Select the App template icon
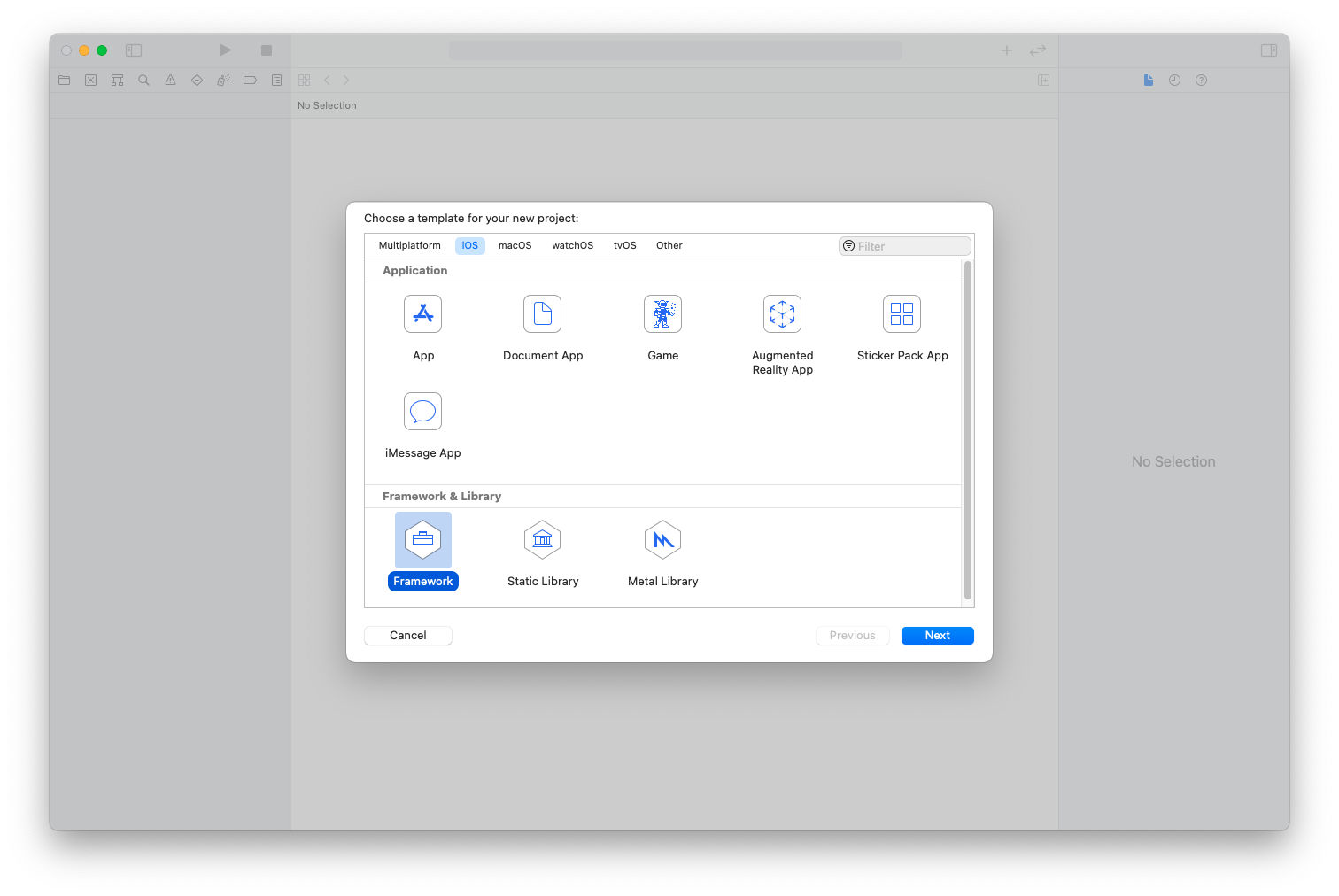1339x896 pixels. [x=422, y=314]
